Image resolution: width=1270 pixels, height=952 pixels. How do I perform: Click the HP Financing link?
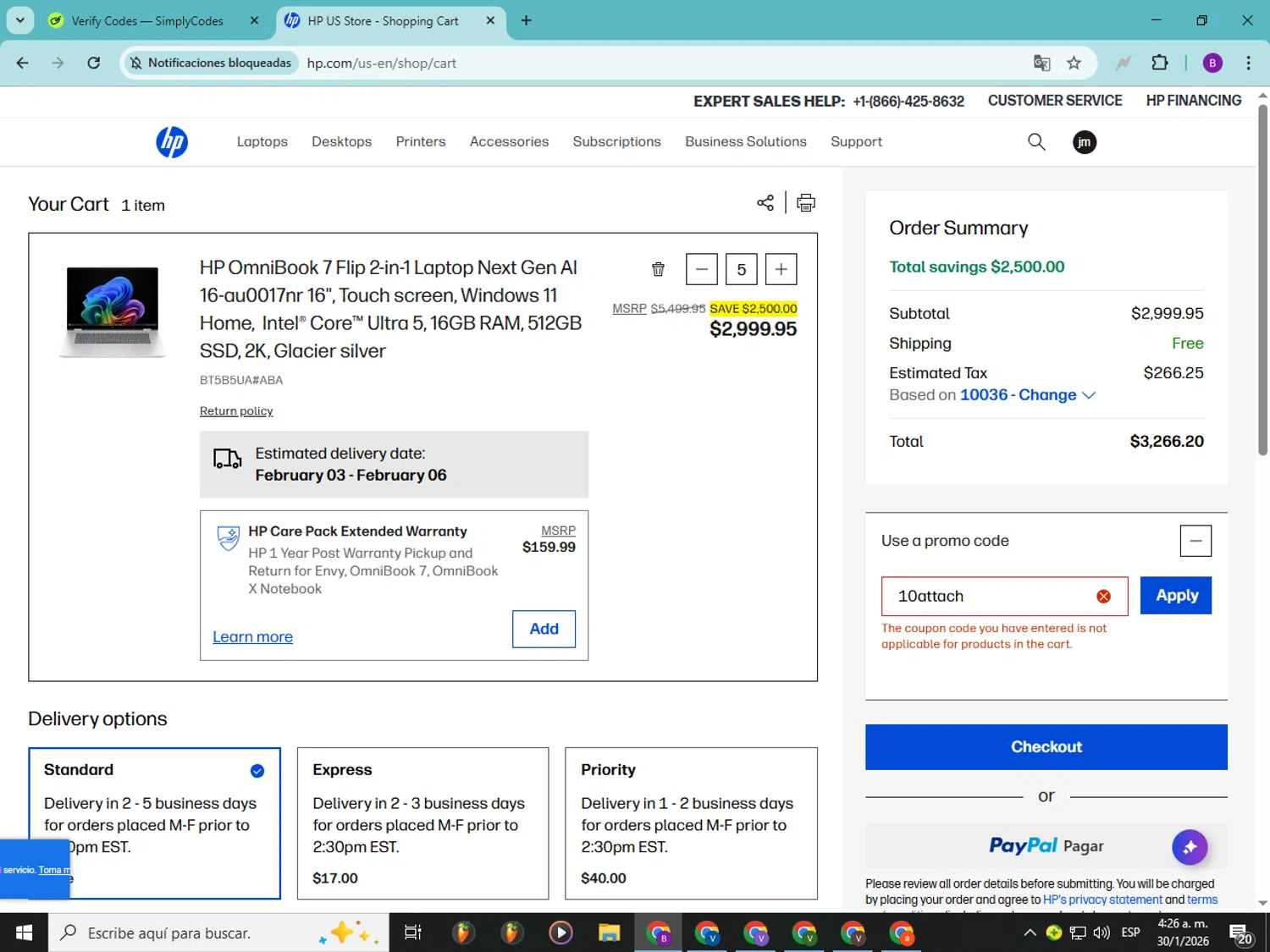[1194, 101]
